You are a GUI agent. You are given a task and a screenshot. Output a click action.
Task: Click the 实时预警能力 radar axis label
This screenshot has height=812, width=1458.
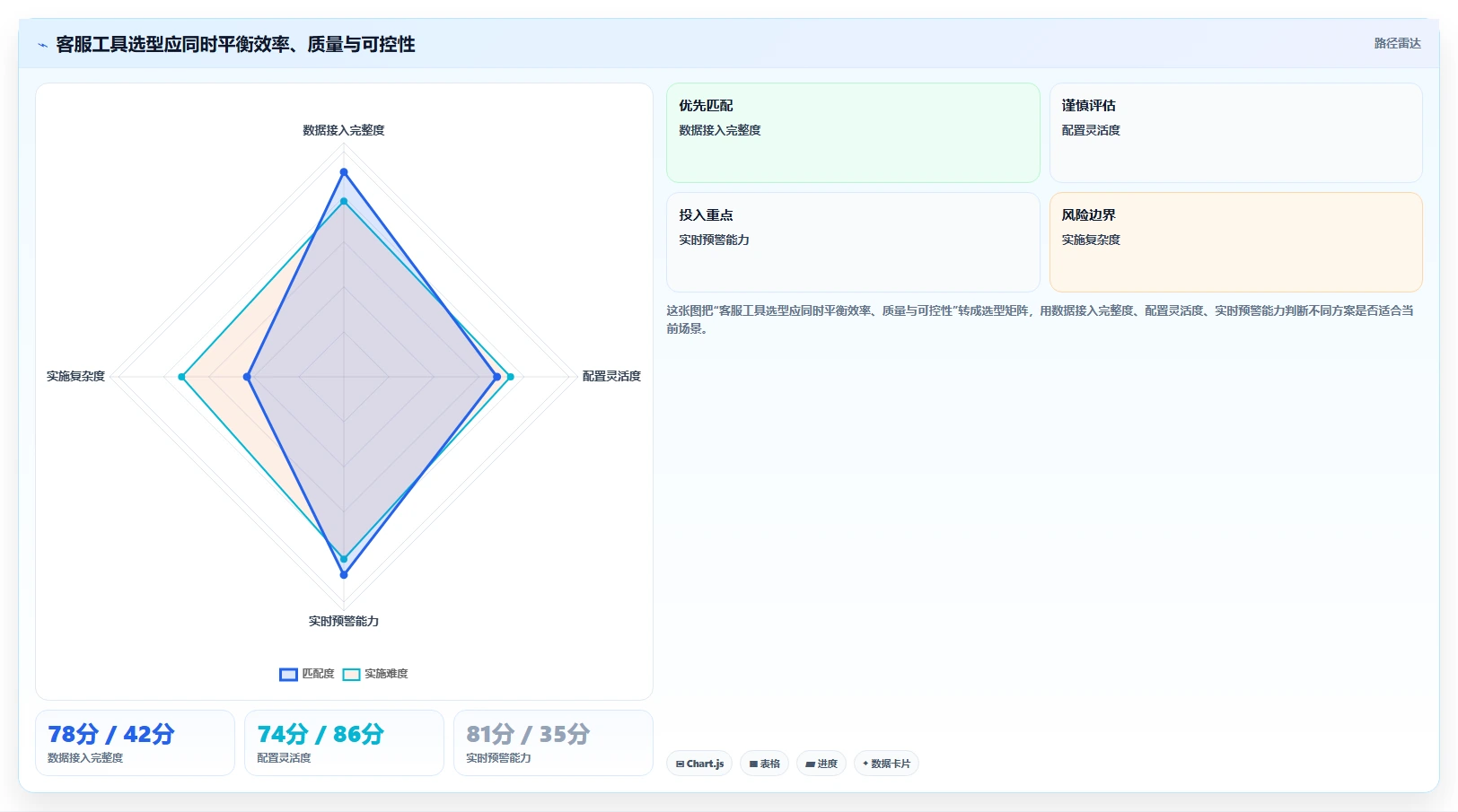(344, 621)
